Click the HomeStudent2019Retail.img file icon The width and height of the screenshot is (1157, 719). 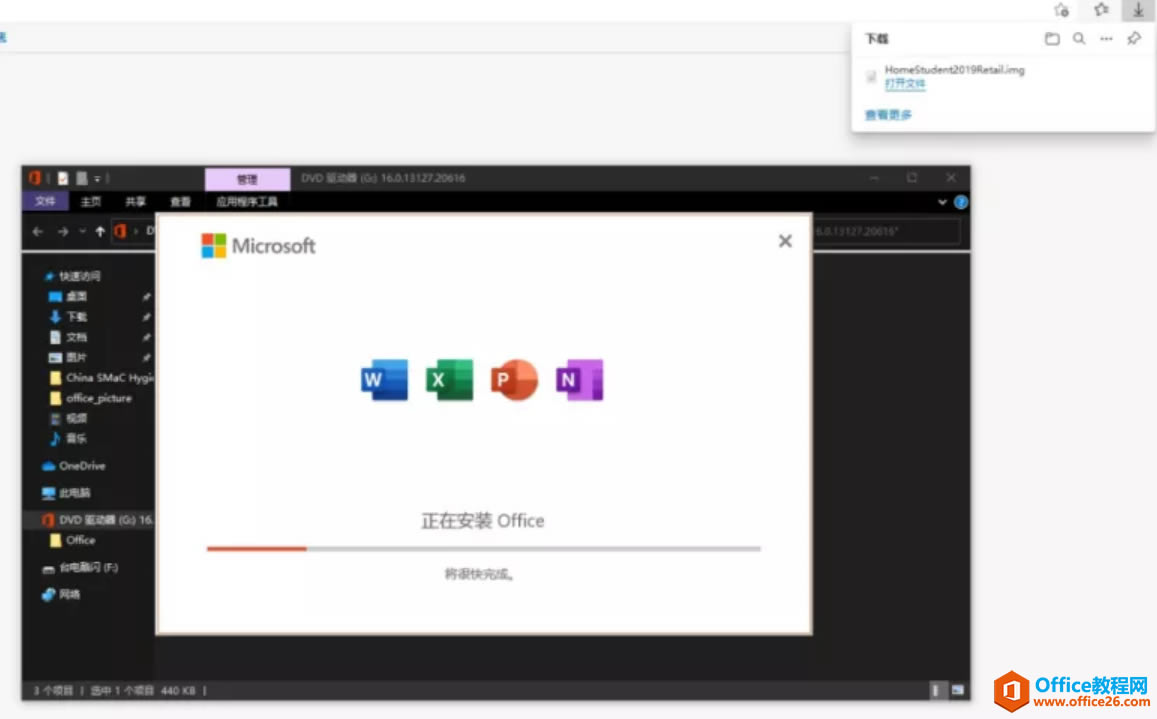click(871, 76)
